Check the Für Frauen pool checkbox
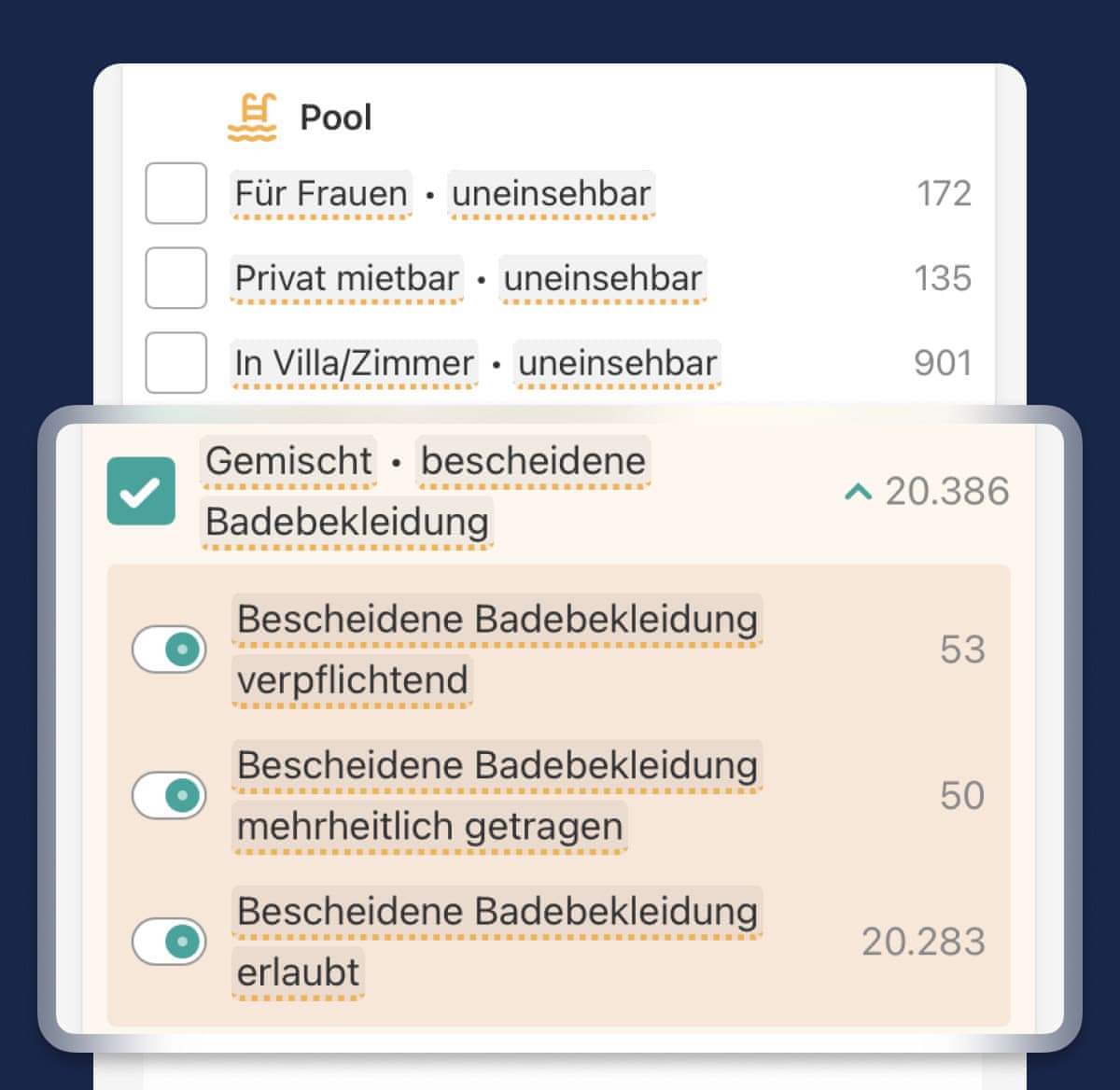Image resolution: width=1120 pixels, height=1090 pixels. 176,193
